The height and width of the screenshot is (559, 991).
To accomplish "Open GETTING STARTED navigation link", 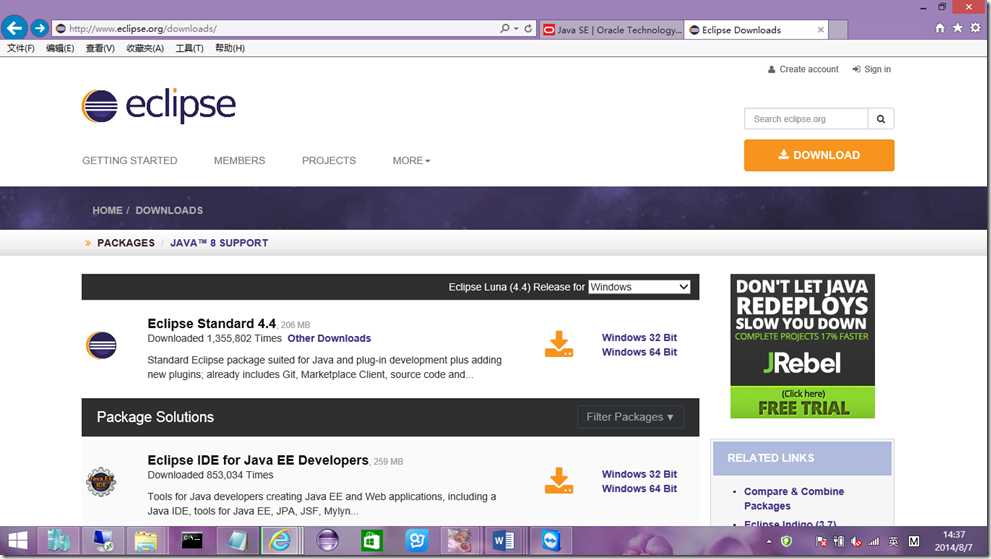I will 130,161.
